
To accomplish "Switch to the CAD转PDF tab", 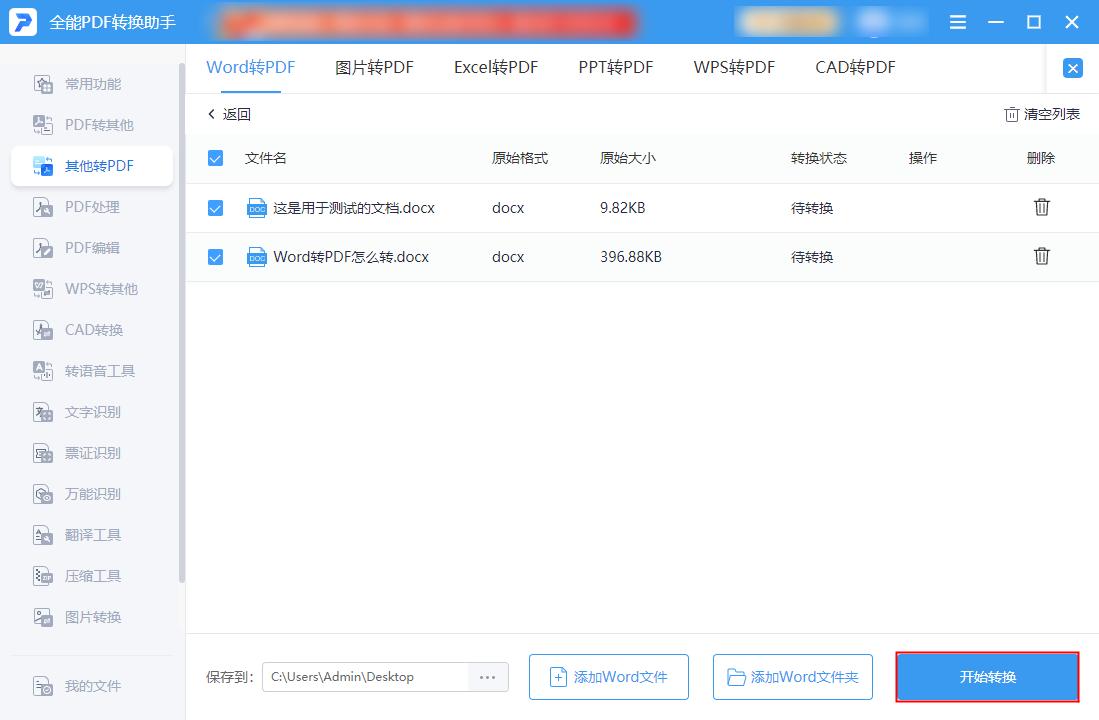I will [854, 67].
